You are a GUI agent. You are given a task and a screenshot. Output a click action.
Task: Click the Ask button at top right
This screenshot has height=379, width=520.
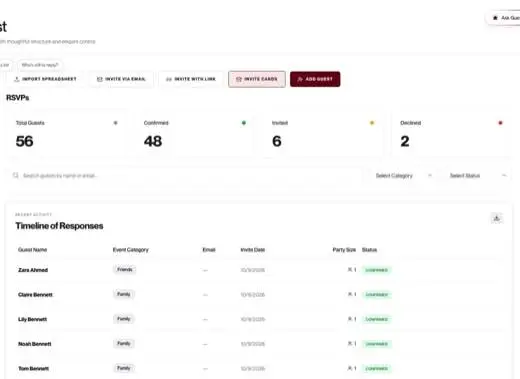(504, 18)
